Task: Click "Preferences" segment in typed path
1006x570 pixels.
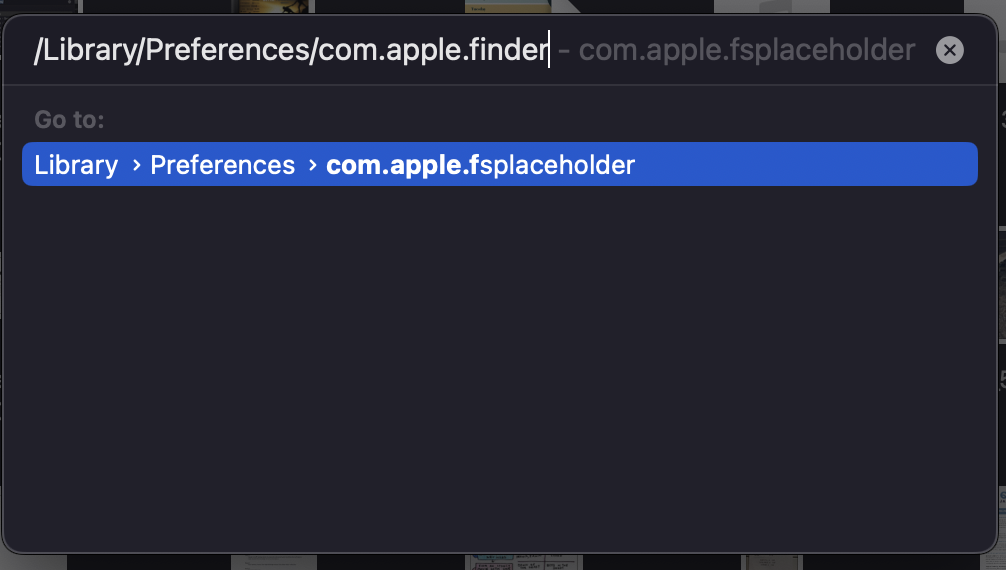Action: coord(227,50)
